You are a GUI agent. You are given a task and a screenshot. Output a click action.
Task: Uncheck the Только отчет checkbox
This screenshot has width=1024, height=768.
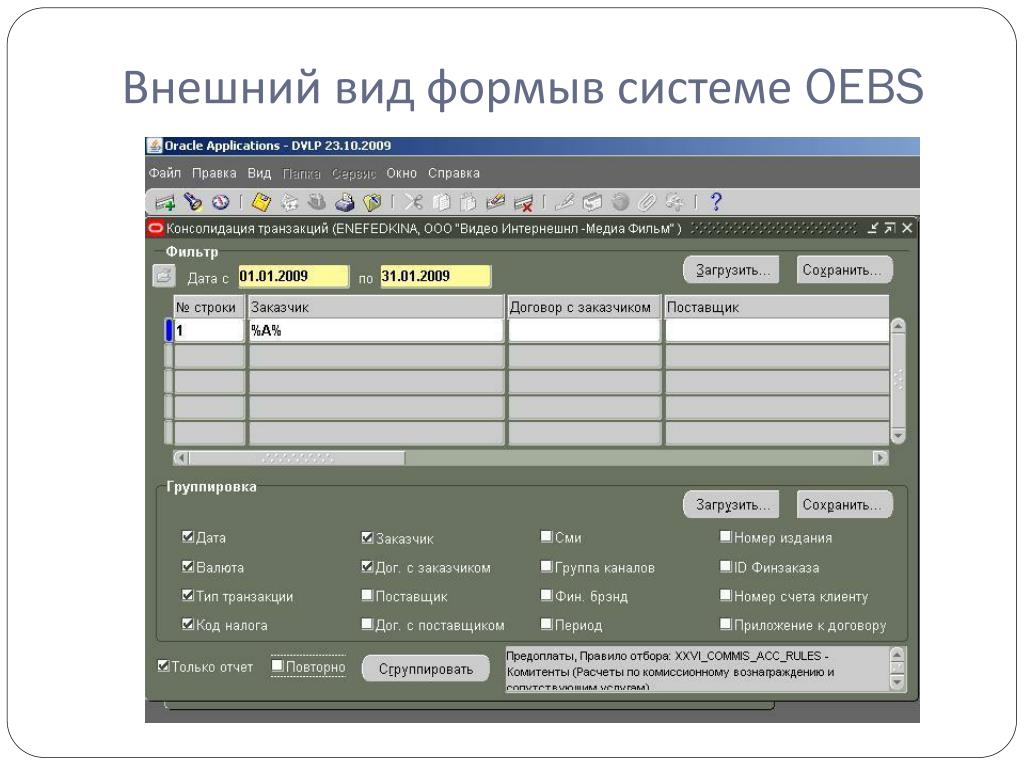point(163,665)
